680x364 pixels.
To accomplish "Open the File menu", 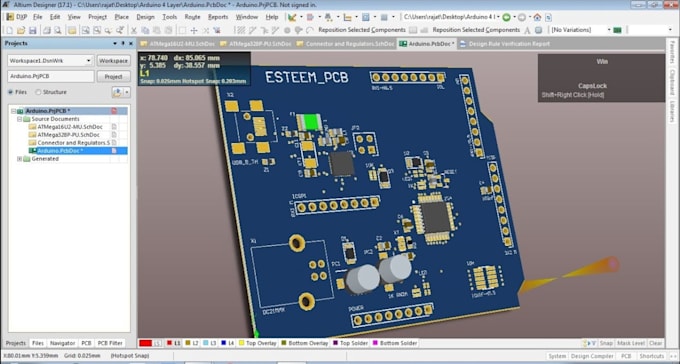I will pyautogui.click(x=38, y=17).
